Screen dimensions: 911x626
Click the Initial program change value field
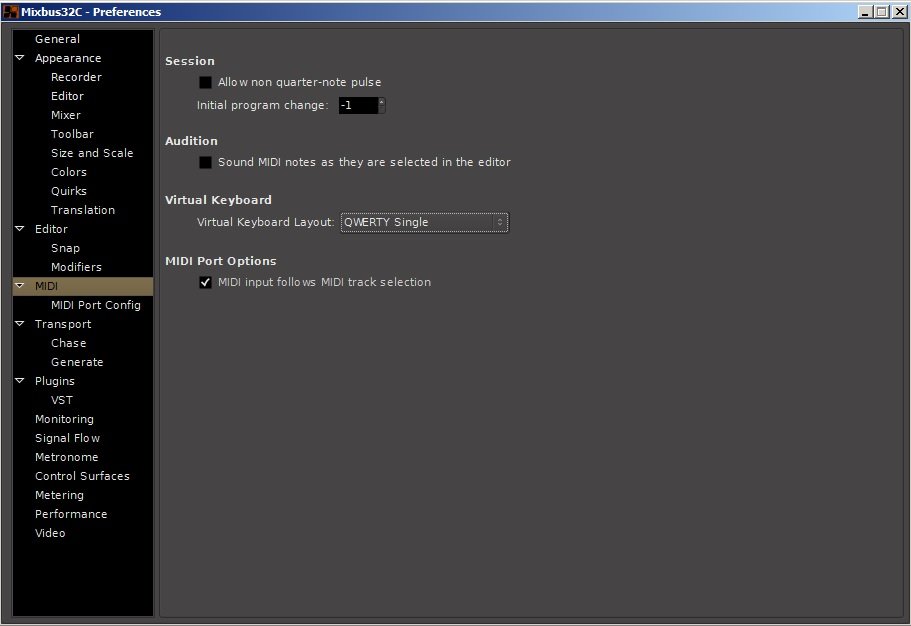click(x=358, y=105)
